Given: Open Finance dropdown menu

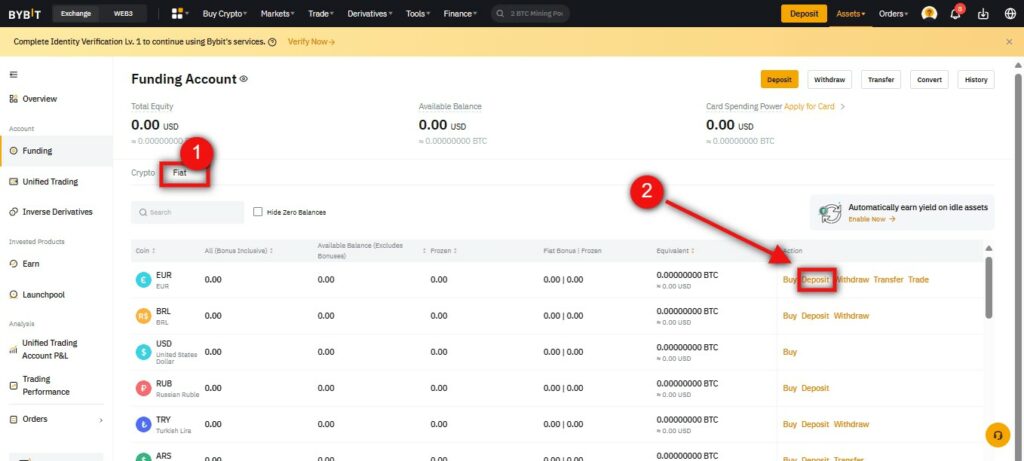Looking at the screenshot, I should pyautogui.click(x=460, y=14).
